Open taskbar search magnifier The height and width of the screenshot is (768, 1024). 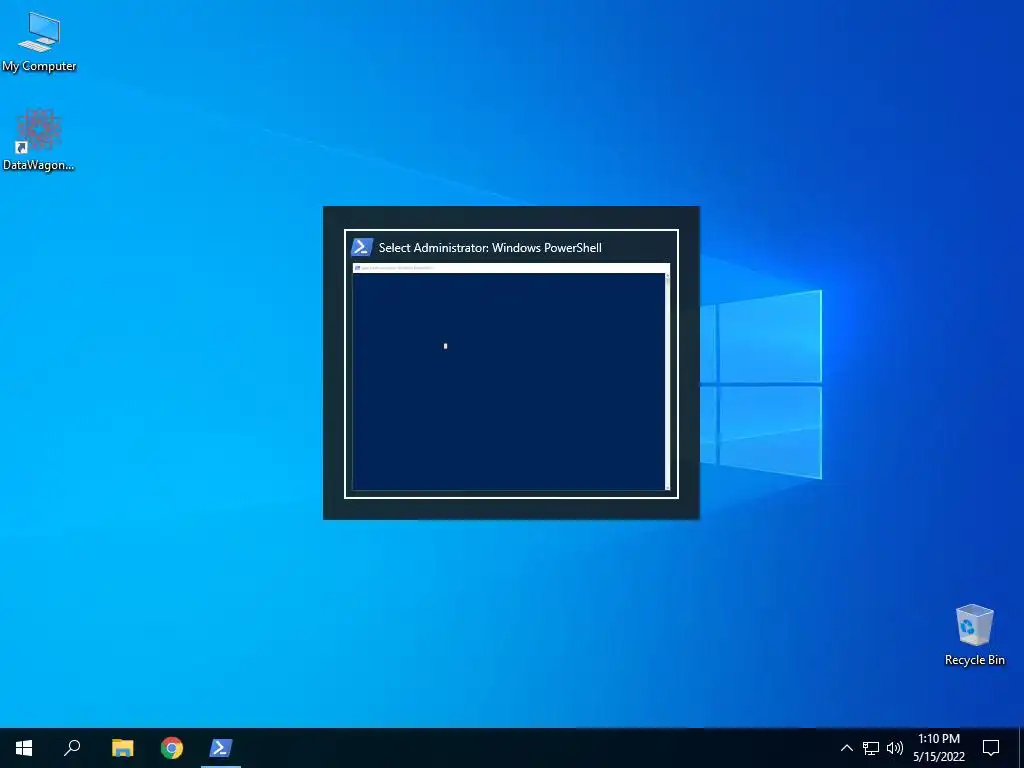click(x=72, y=748)
